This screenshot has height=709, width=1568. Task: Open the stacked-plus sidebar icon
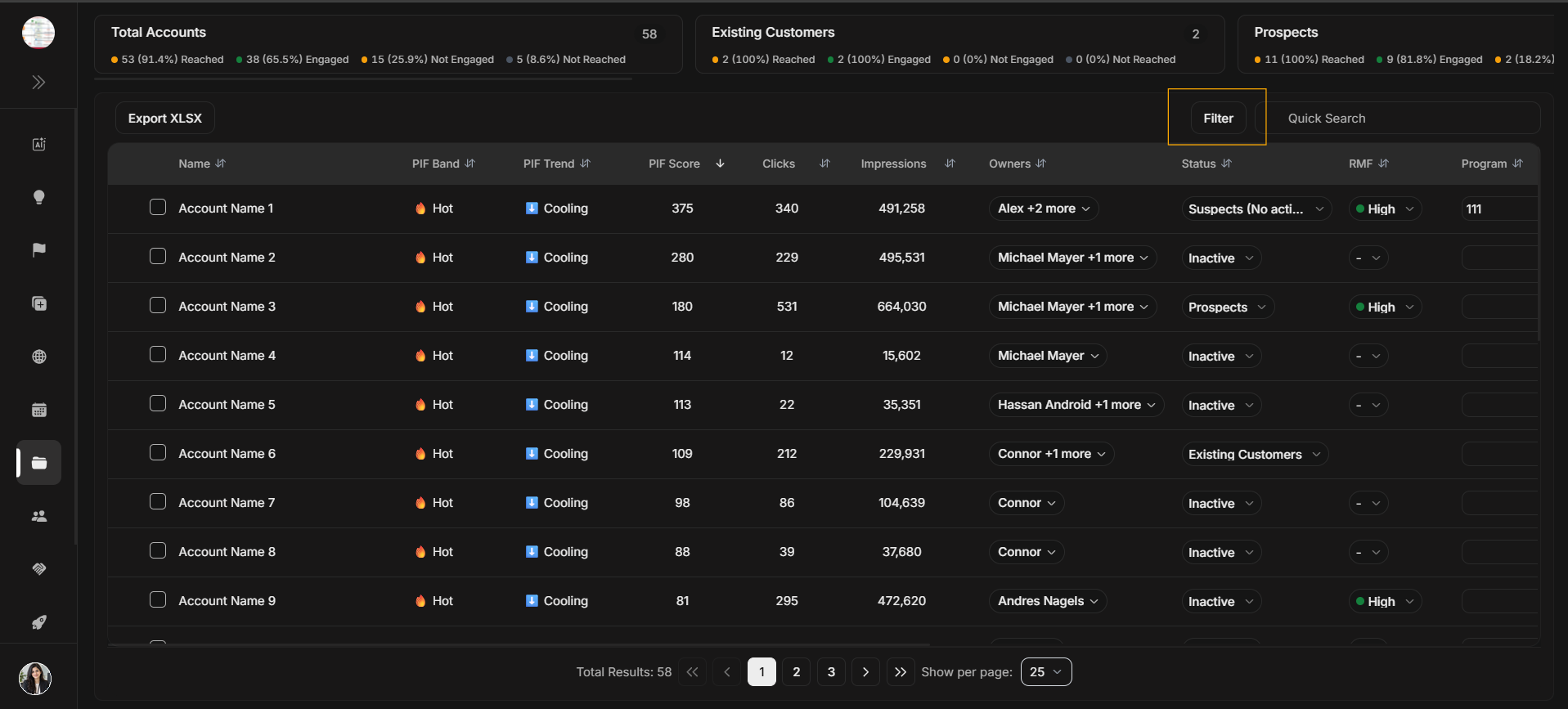coord(38,303)
